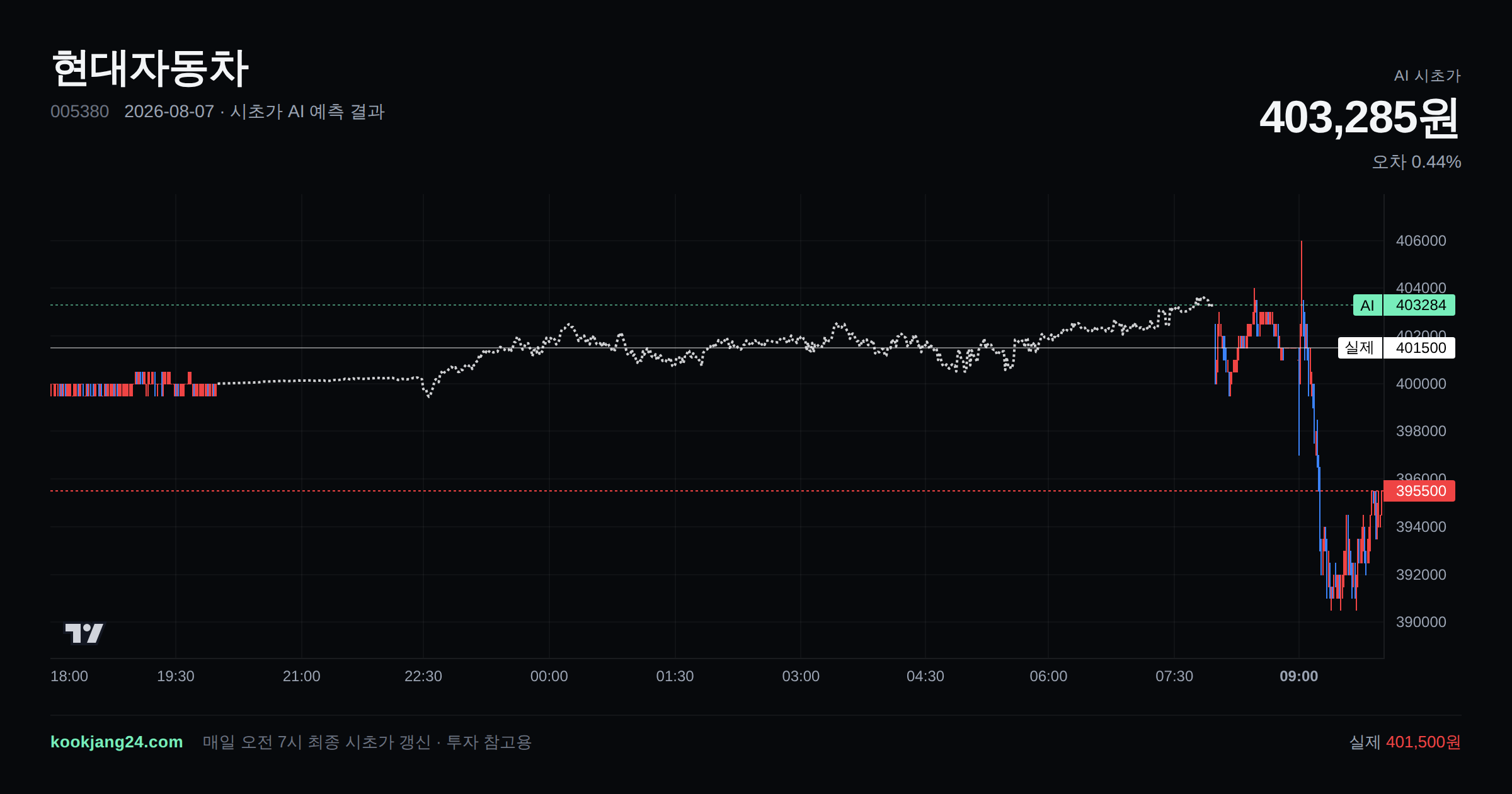Click the stock code 005380
This screenshot has width=1512, height=794.
79,112
